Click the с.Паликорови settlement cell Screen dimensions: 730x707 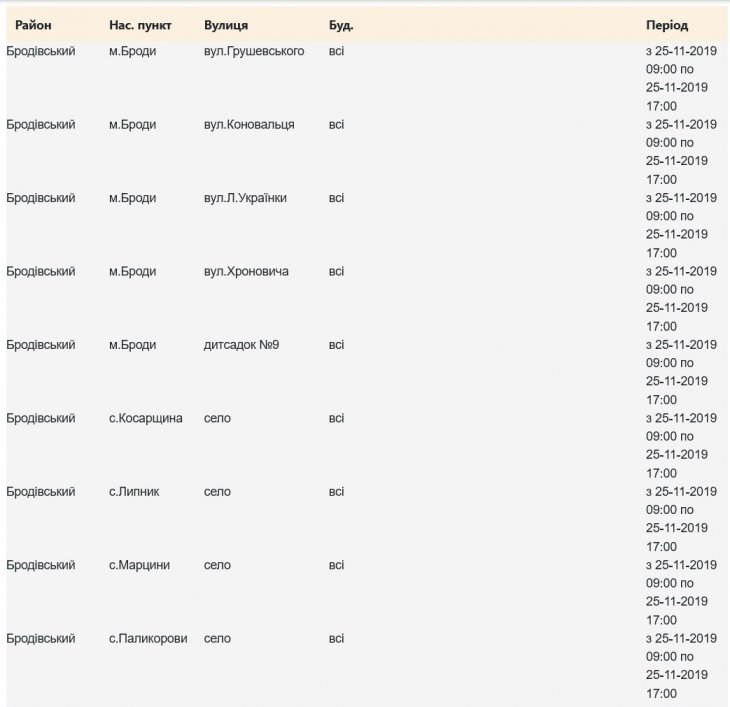(148, 638)
